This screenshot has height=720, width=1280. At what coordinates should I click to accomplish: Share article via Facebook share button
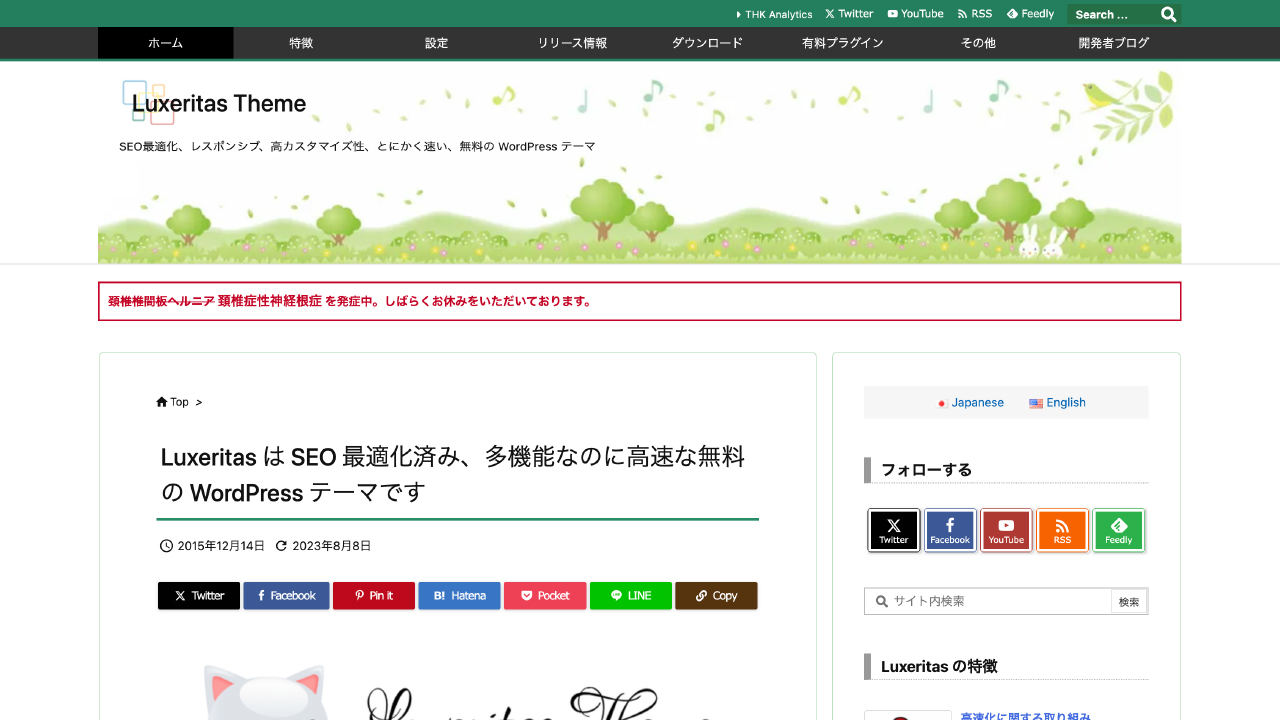click(286, 596)
